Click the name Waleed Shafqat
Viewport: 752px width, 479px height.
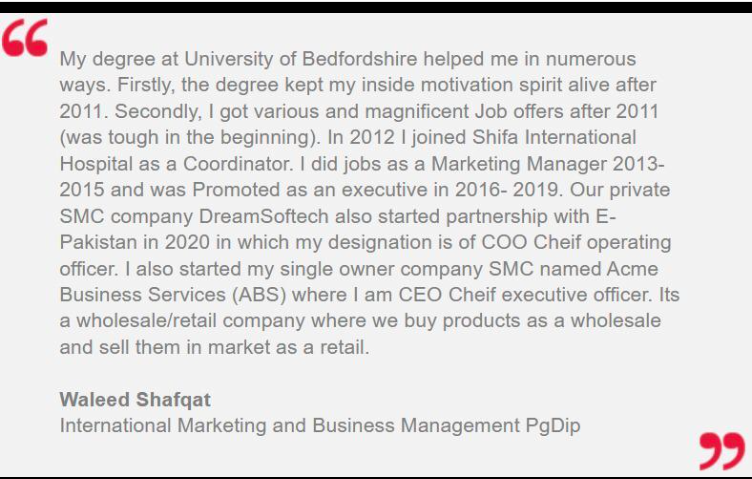click(x=135, y=399)
